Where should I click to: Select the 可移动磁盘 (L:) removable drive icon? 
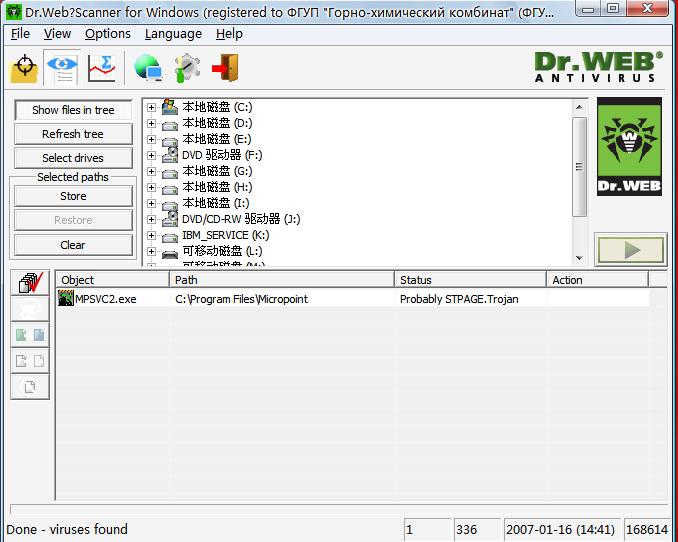pyautogui.click(x=170, y=254)
